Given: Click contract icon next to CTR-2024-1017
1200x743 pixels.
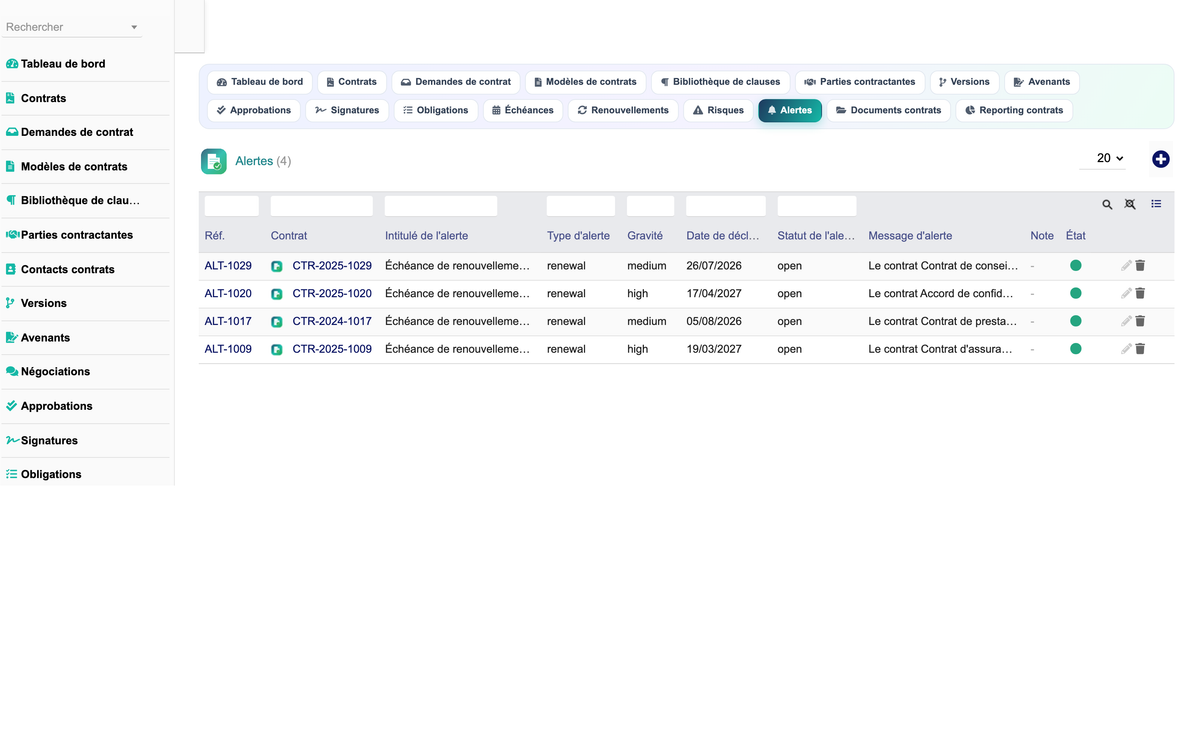Looking at the screenshot, I should [277, 322].
